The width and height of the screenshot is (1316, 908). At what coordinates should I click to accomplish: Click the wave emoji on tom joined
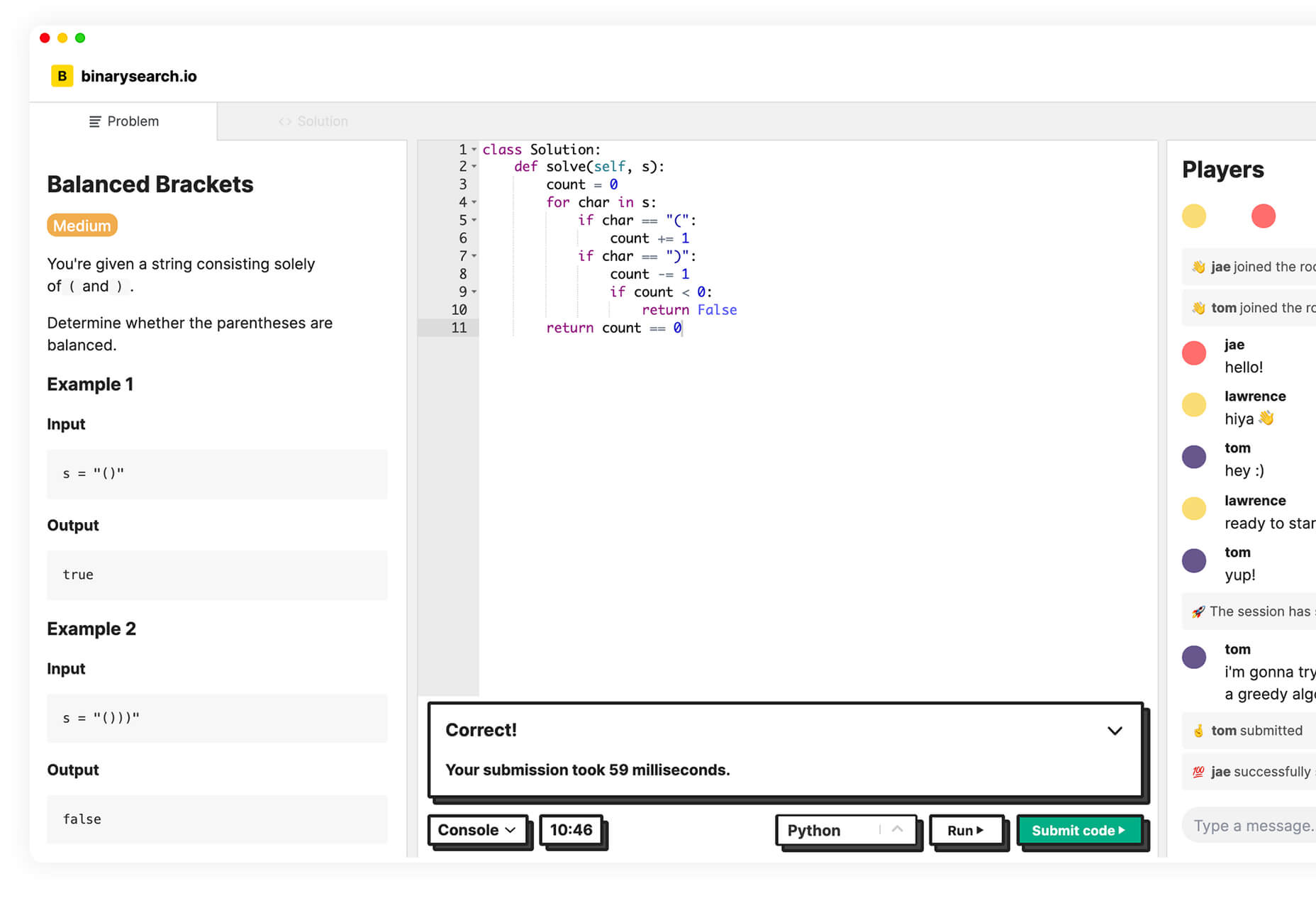[x=1199, y=308]
